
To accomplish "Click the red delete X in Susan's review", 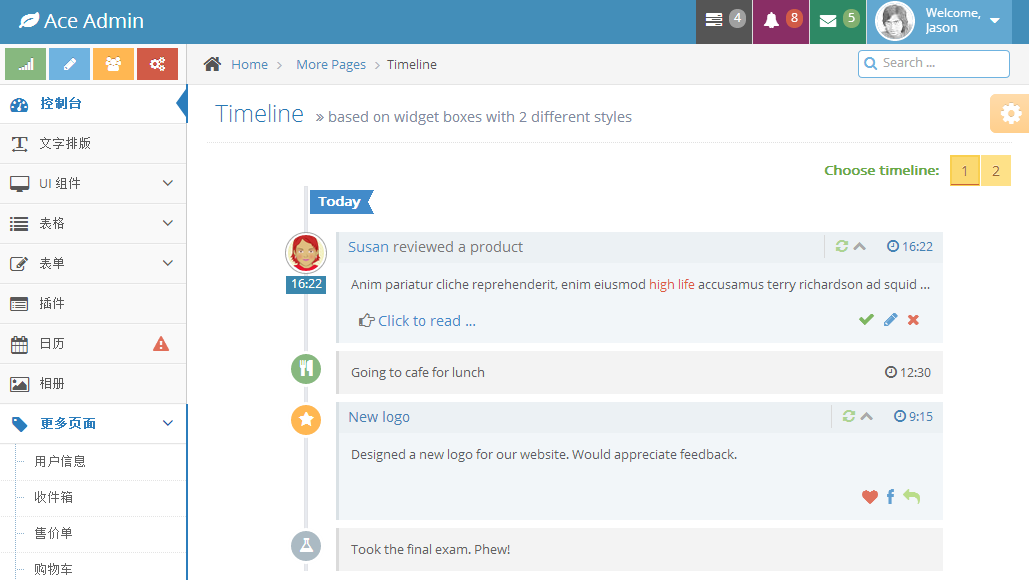I will pyautogui.click(x=913, y=320).
